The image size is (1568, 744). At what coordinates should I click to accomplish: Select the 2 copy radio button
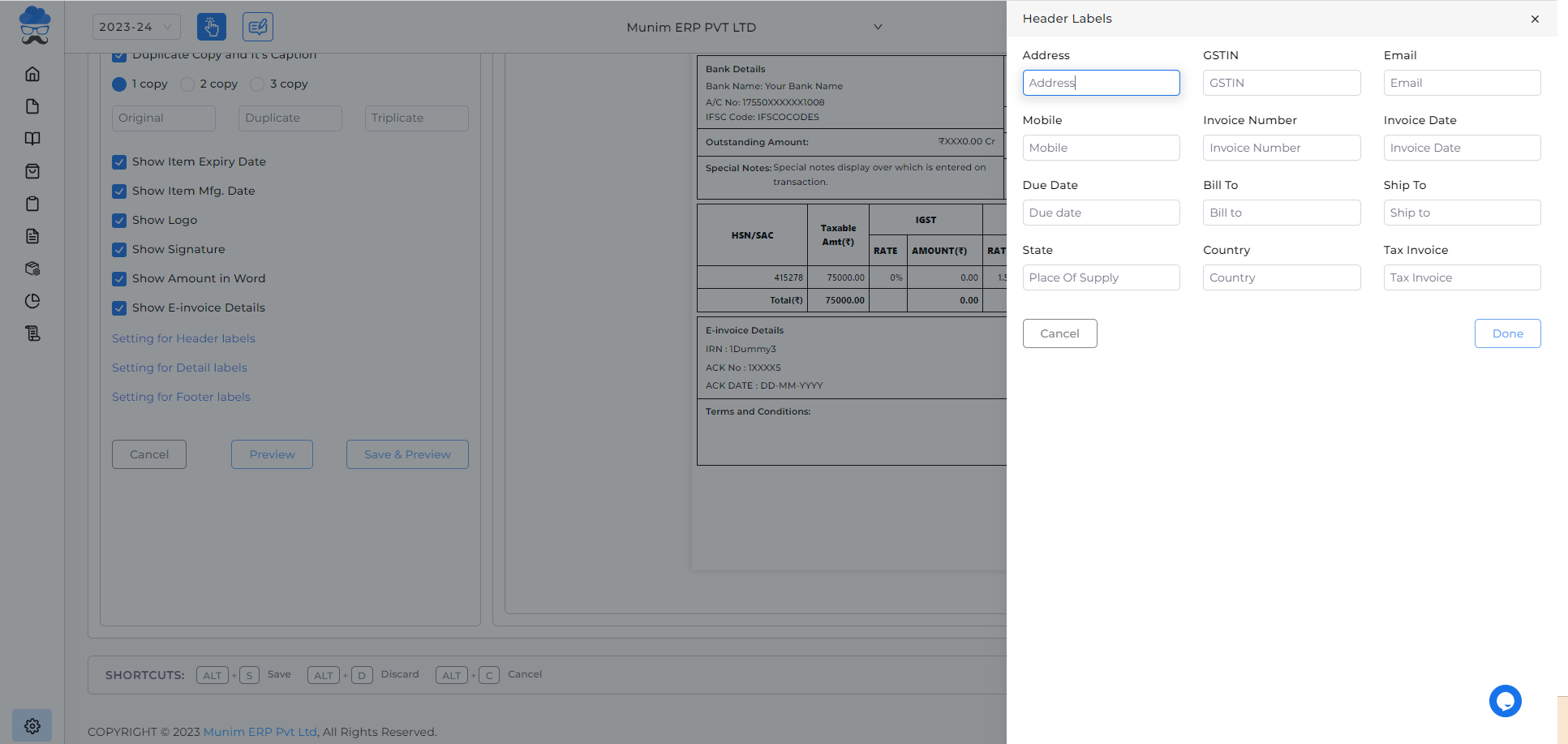(x=187, y=84)
